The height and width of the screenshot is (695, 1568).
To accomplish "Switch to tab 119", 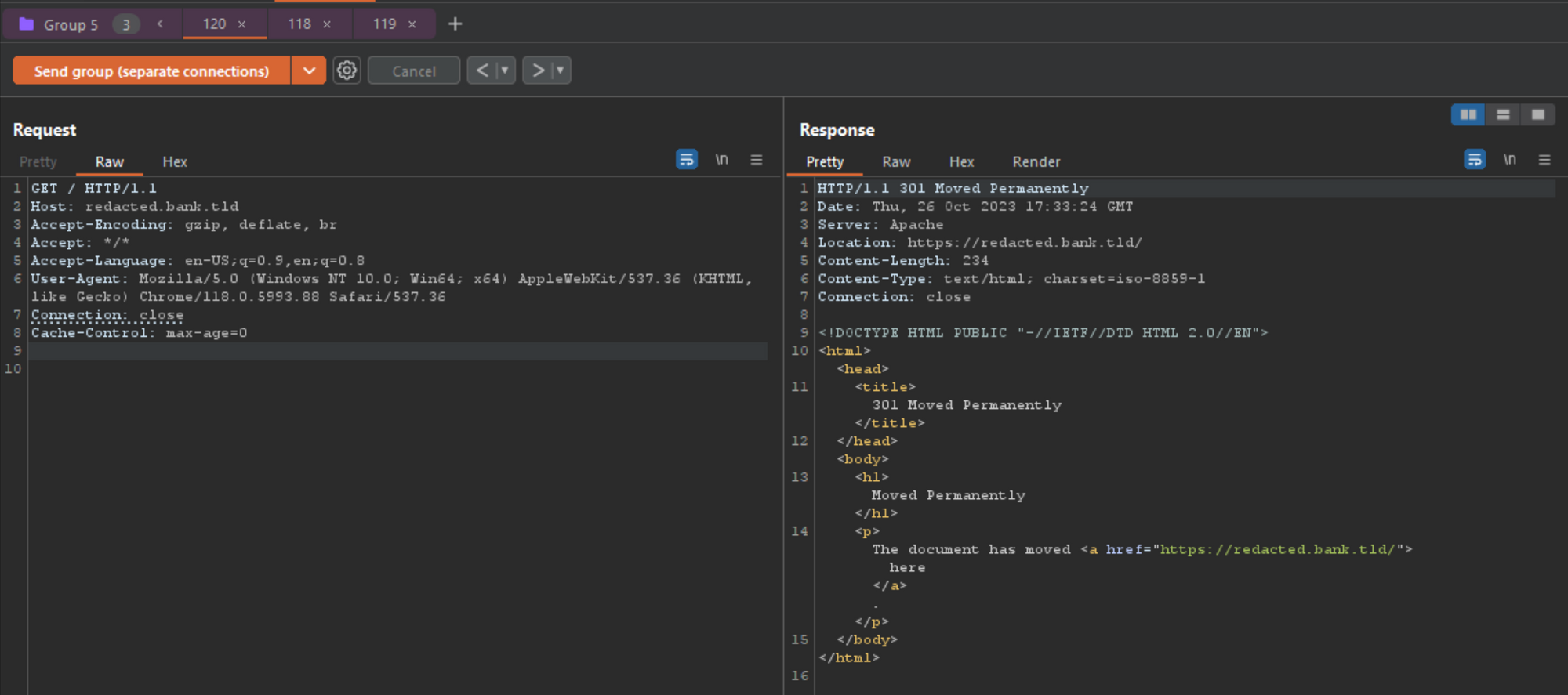I will click(x=384, y=24).
